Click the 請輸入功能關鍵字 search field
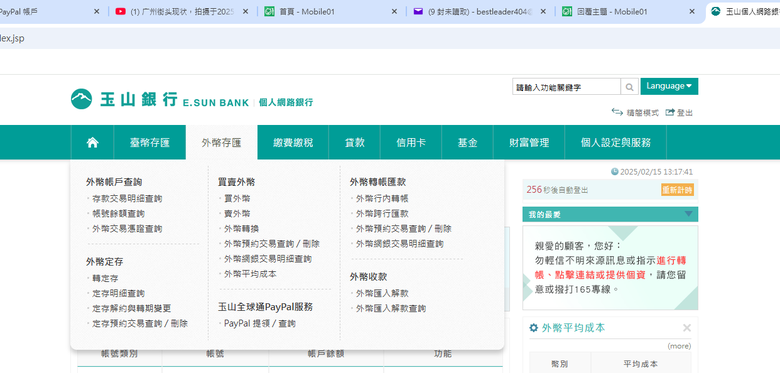Screen dimensions: 780x373 566,87
